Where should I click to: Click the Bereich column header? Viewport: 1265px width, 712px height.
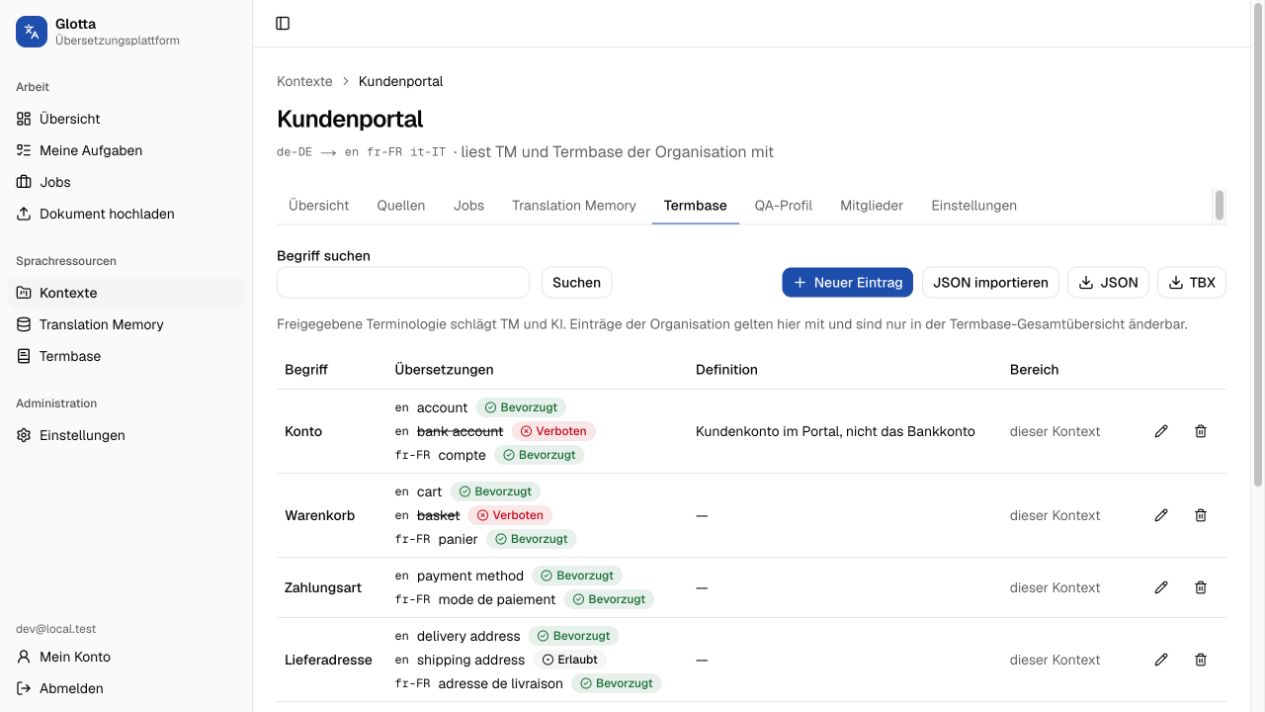tap(1034, 369)
